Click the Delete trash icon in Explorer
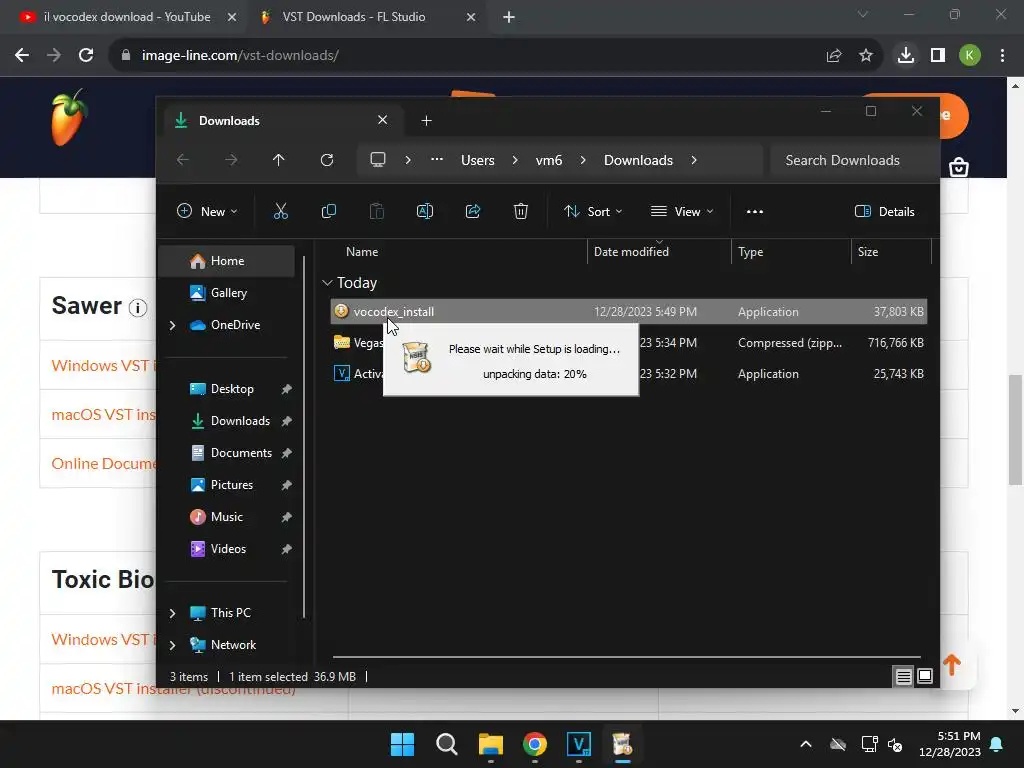 520,211
